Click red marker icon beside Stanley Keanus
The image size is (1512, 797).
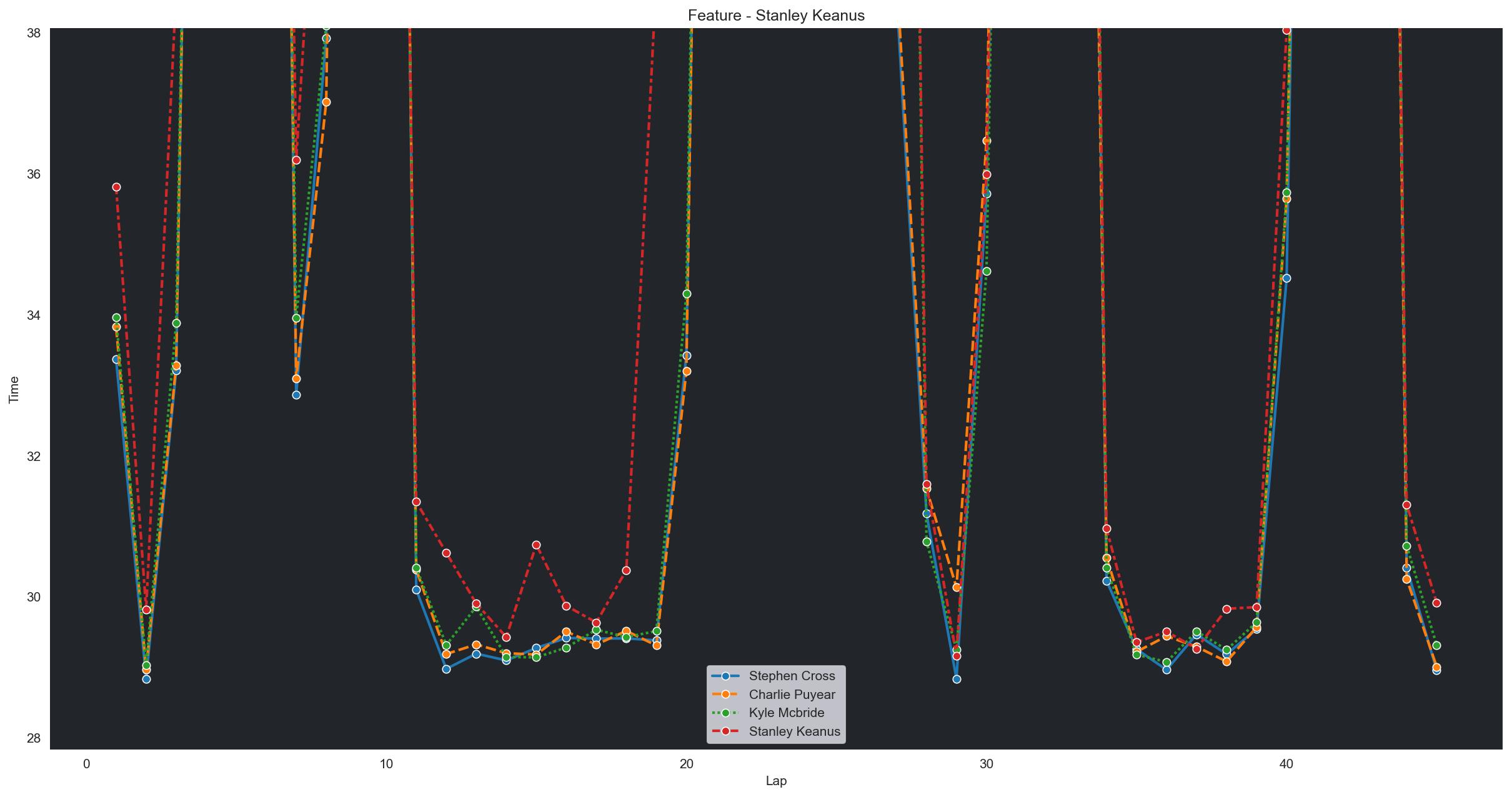[x=725, y=731]
